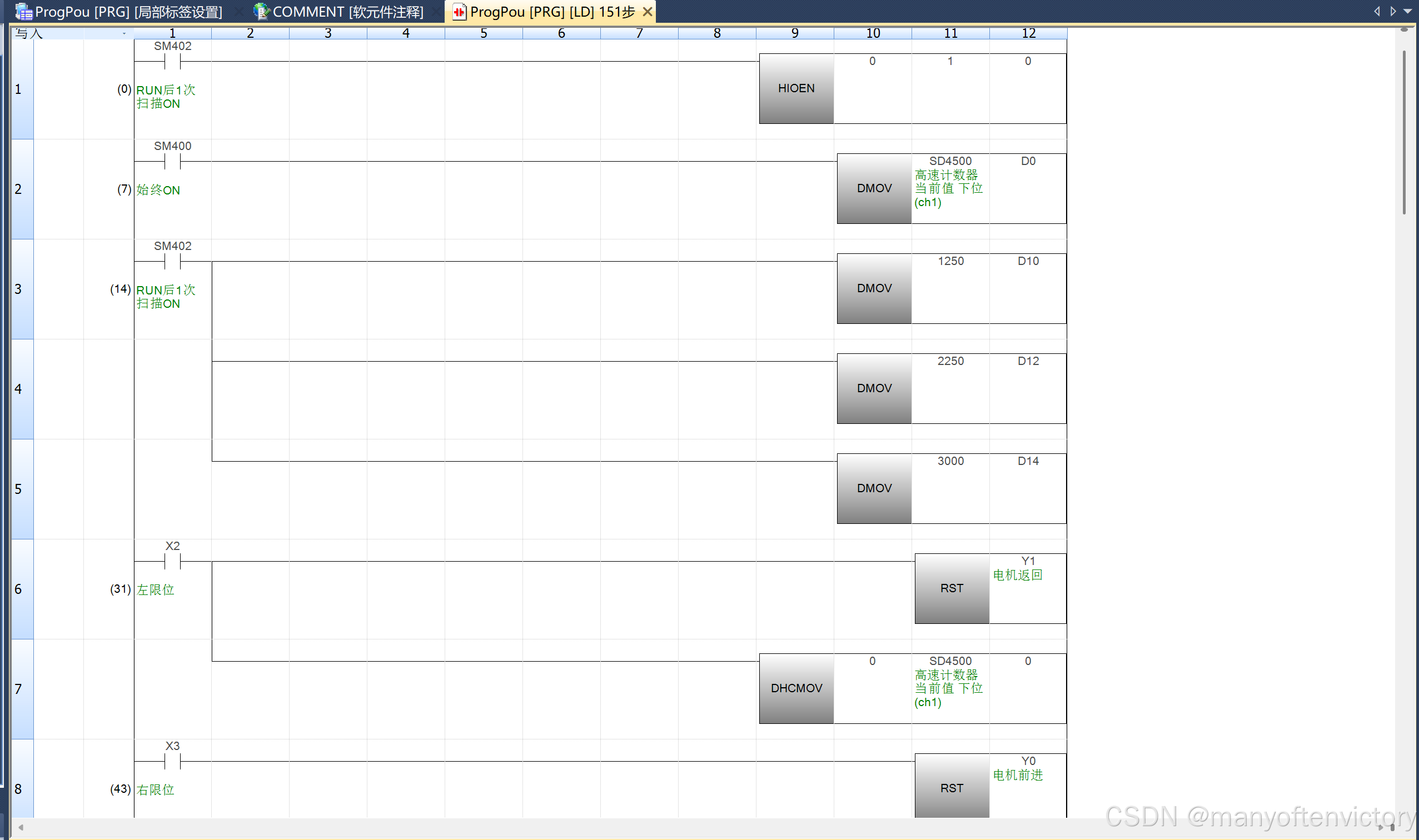The width and height of the screenshot is (1419, 840).
Task: Click the D14 operand
Action: 1028,461
